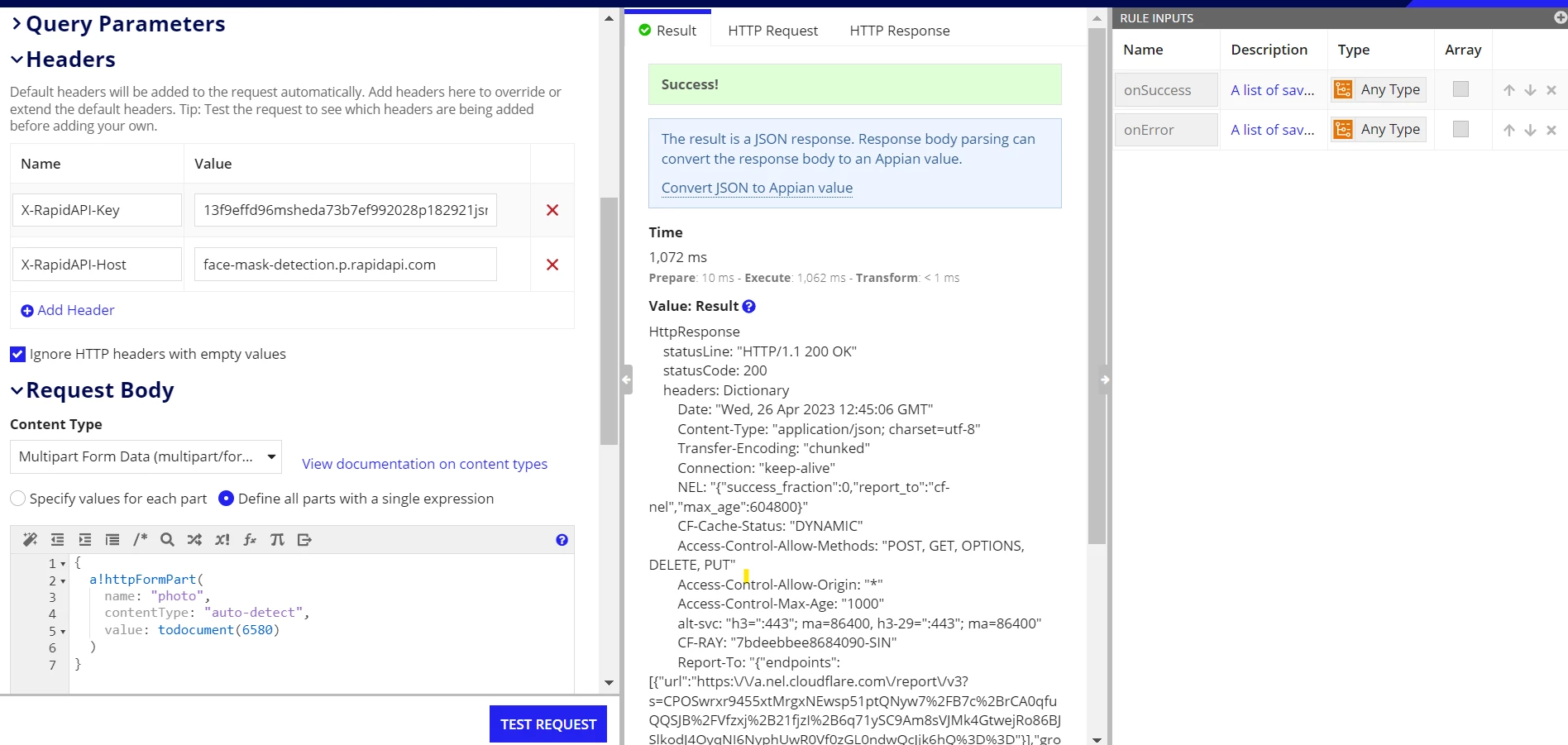The width and height of the screenshot is (1568, 745).
Task: Move onSuccess rule input up
Action: pos(1509,90)
